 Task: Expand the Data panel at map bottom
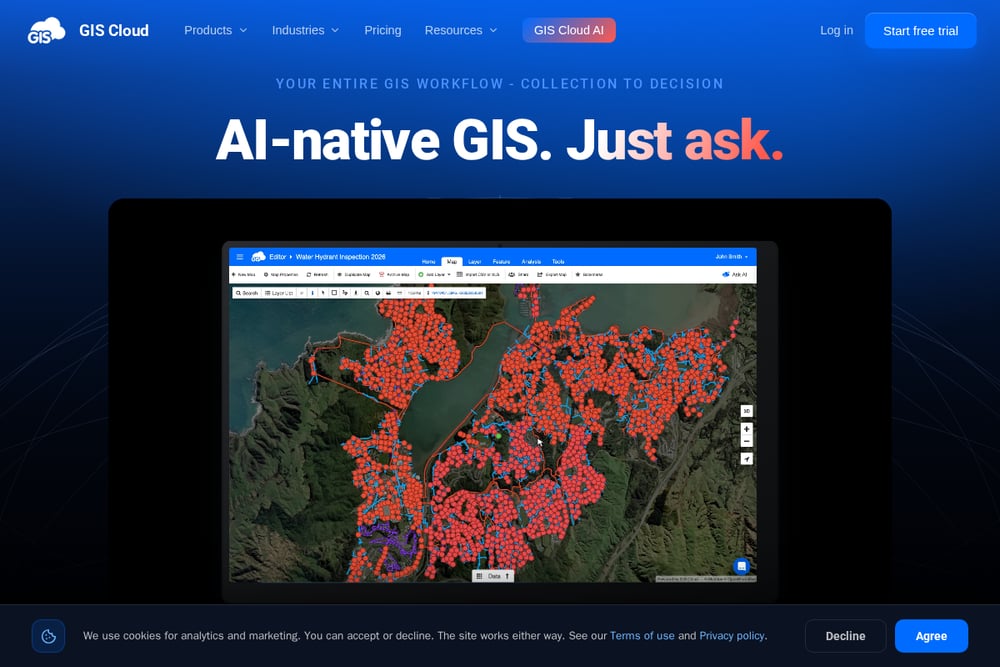tap(492, 576)
